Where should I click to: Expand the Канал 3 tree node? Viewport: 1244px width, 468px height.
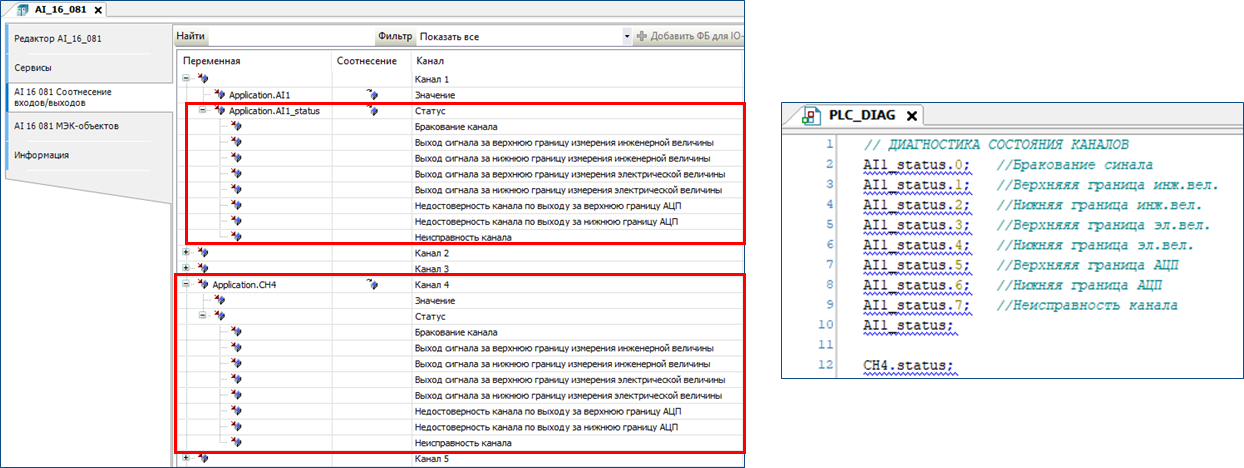coord(186,269)
